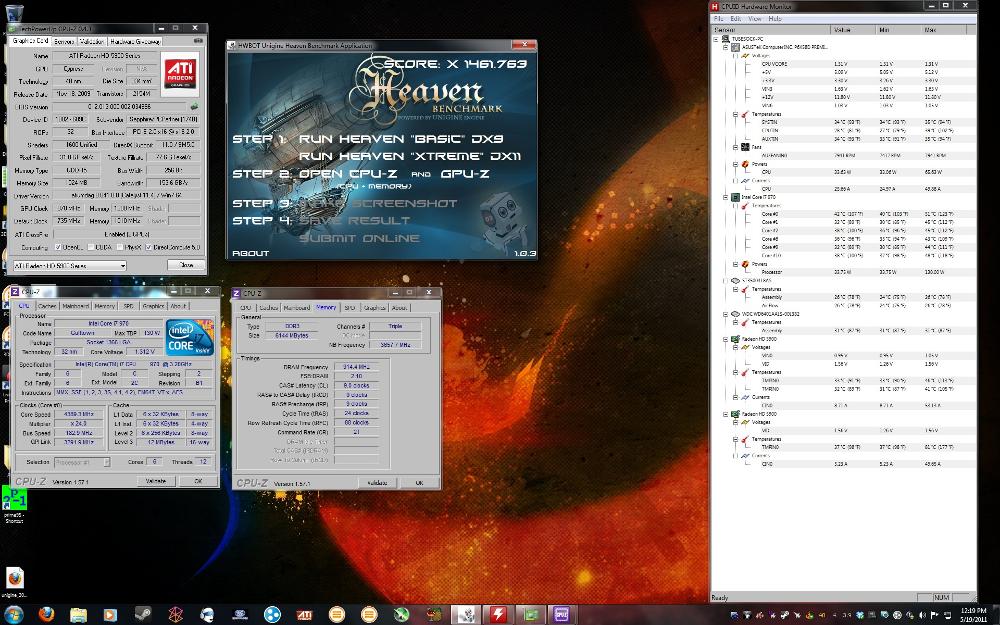Click the WDC hard drive icon in HWMonitor
1000x625 pixels.
pyautogui.click(x=735, y=314)
